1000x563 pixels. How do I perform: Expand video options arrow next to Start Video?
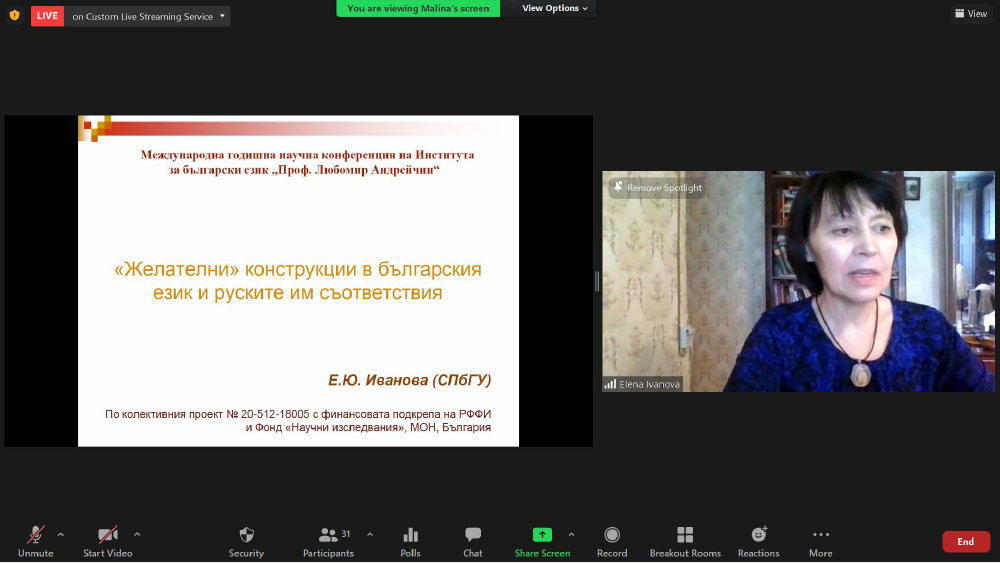[137, 534]
